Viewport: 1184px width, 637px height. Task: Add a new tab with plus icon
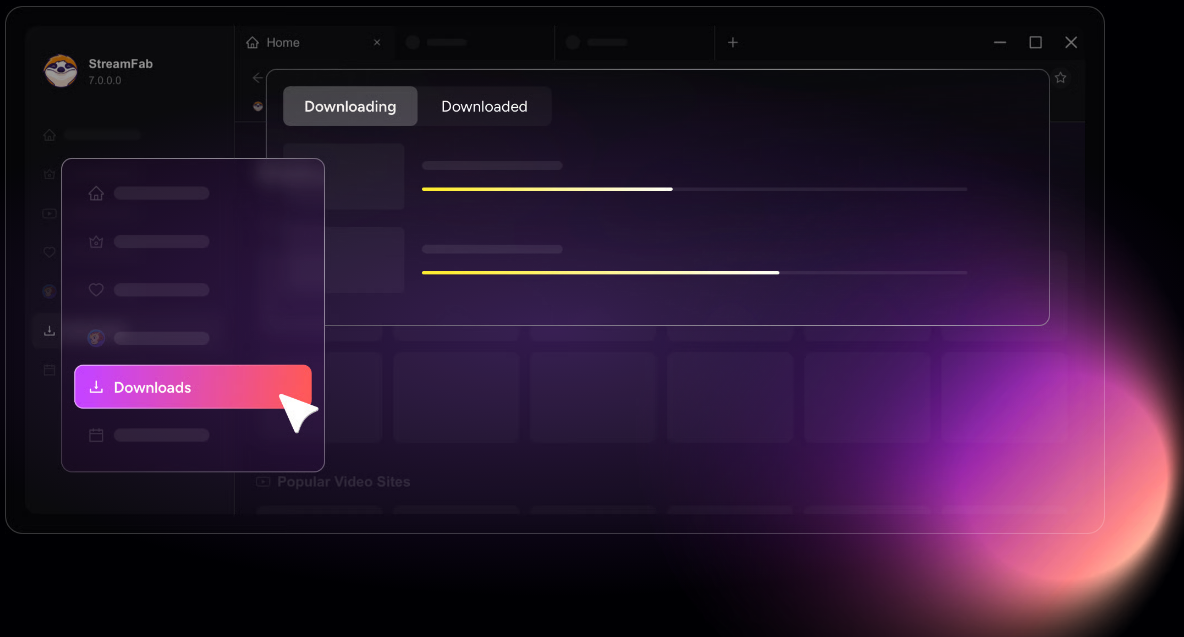coord(733,43)
